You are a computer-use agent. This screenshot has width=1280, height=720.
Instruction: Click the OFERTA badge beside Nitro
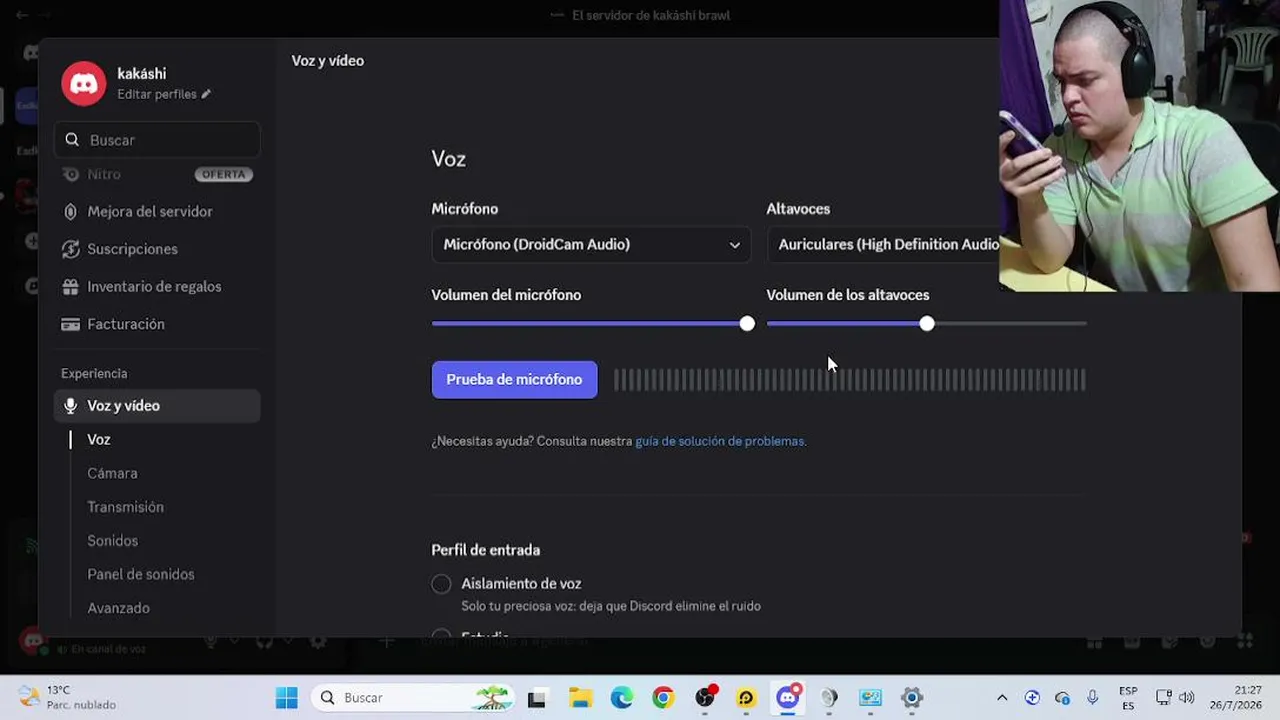[x=223, y=174]
